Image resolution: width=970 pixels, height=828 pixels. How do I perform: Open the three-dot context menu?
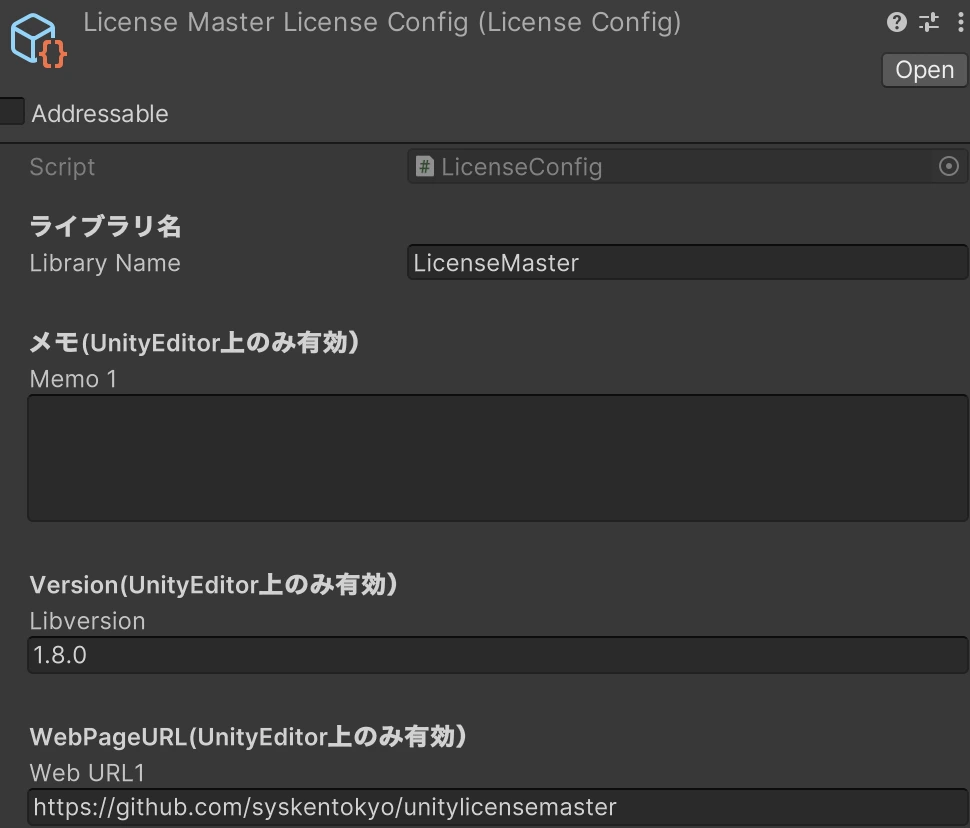tap(960, 22)
